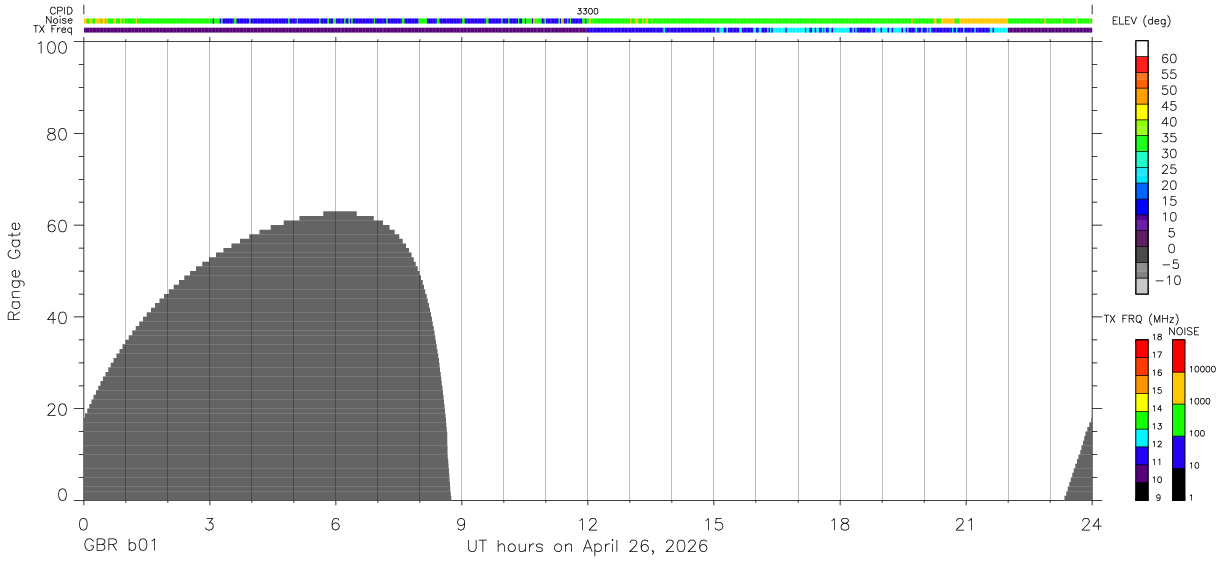Select the purple swatch of TX FRQ bar

1142,473
